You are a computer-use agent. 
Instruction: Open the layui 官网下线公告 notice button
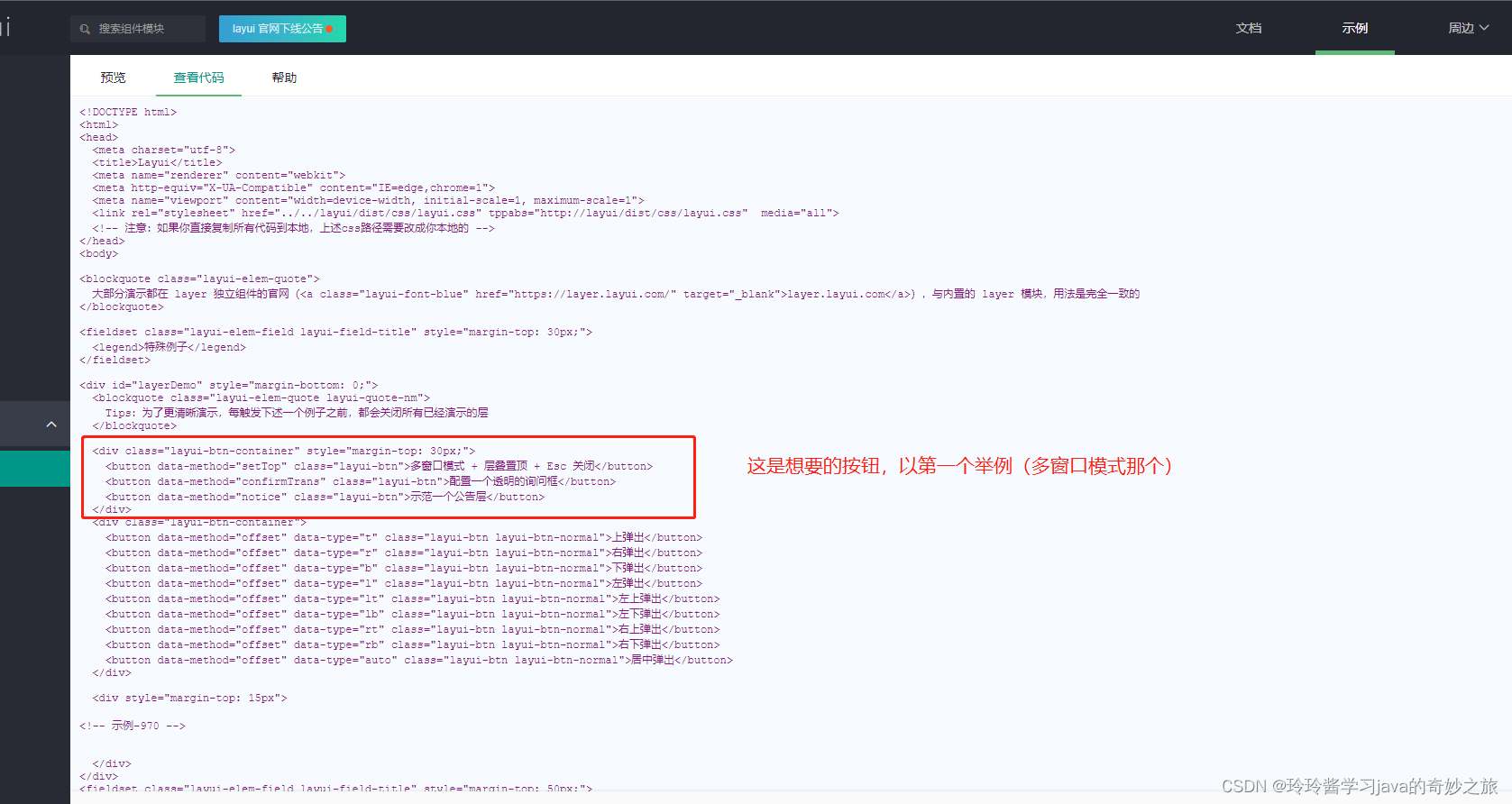pos(282,29)
